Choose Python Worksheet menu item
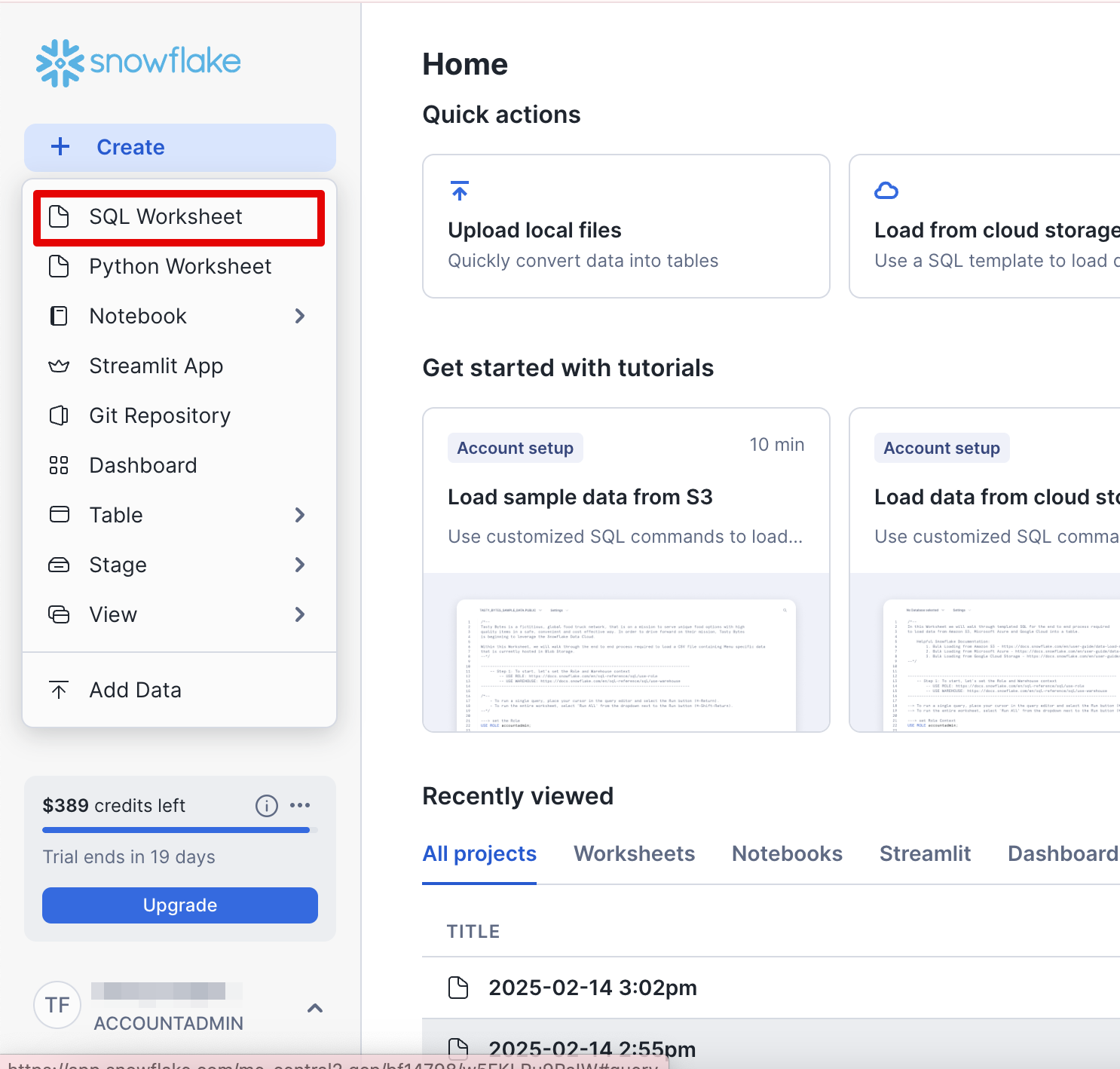 (179, 267)
